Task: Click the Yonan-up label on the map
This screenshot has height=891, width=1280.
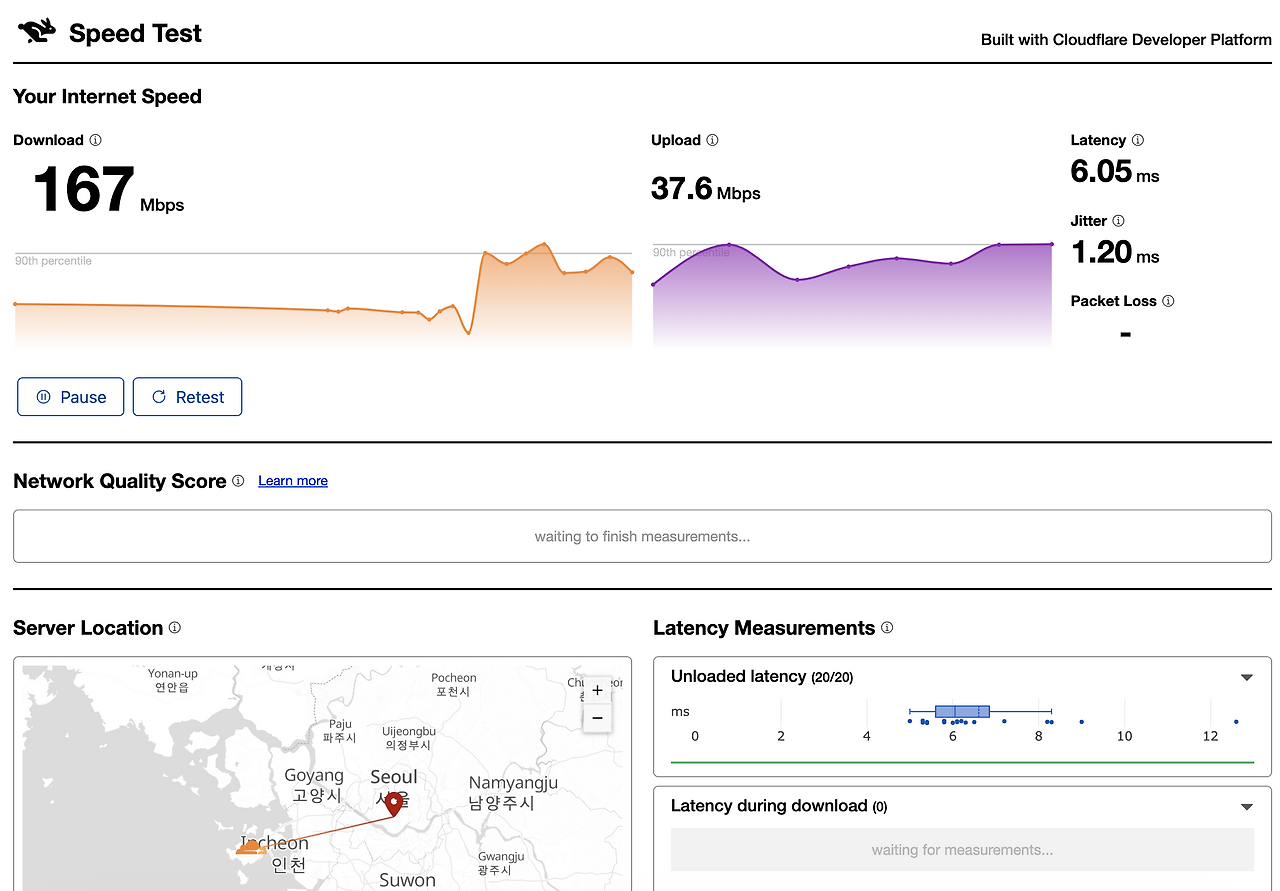Action: click(173, 680)
